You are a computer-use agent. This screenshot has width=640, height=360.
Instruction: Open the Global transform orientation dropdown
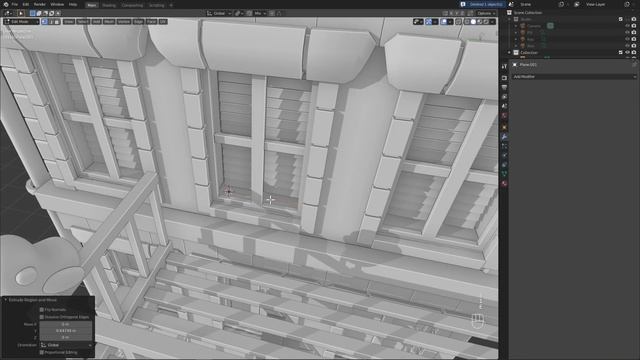219,13
